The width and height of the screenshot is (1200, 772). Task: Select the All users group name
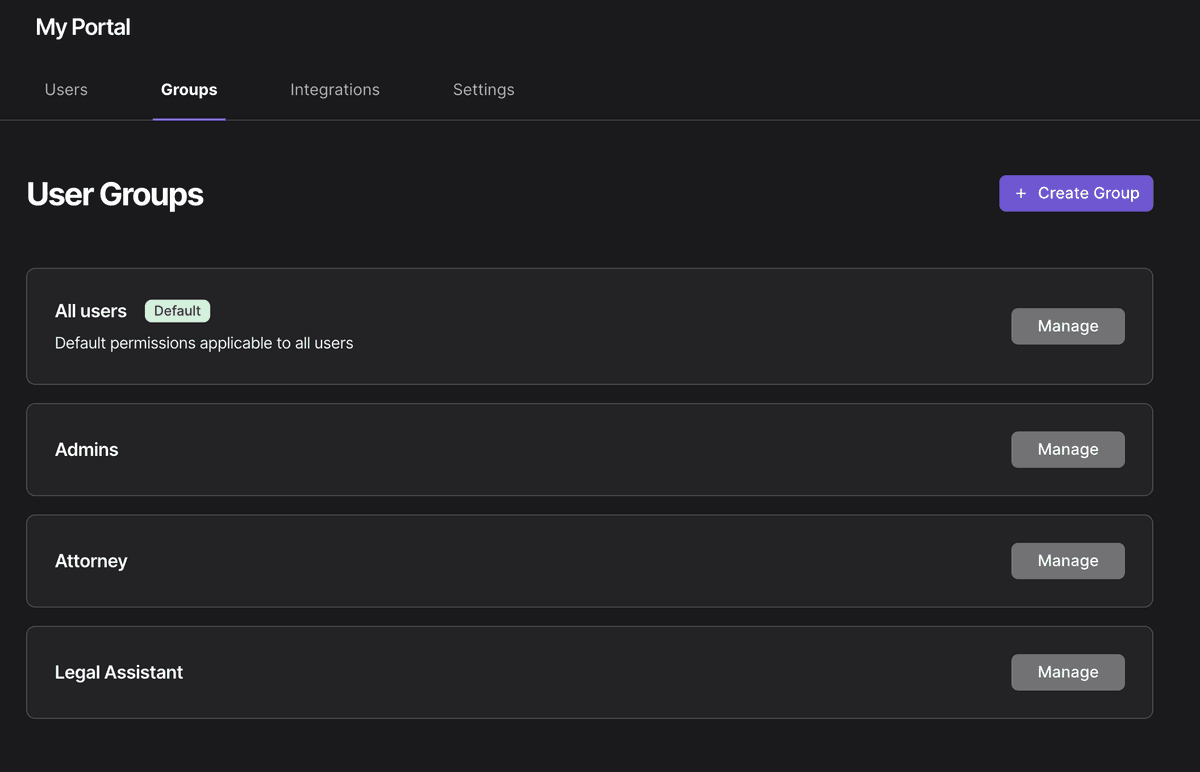[91, 311]
